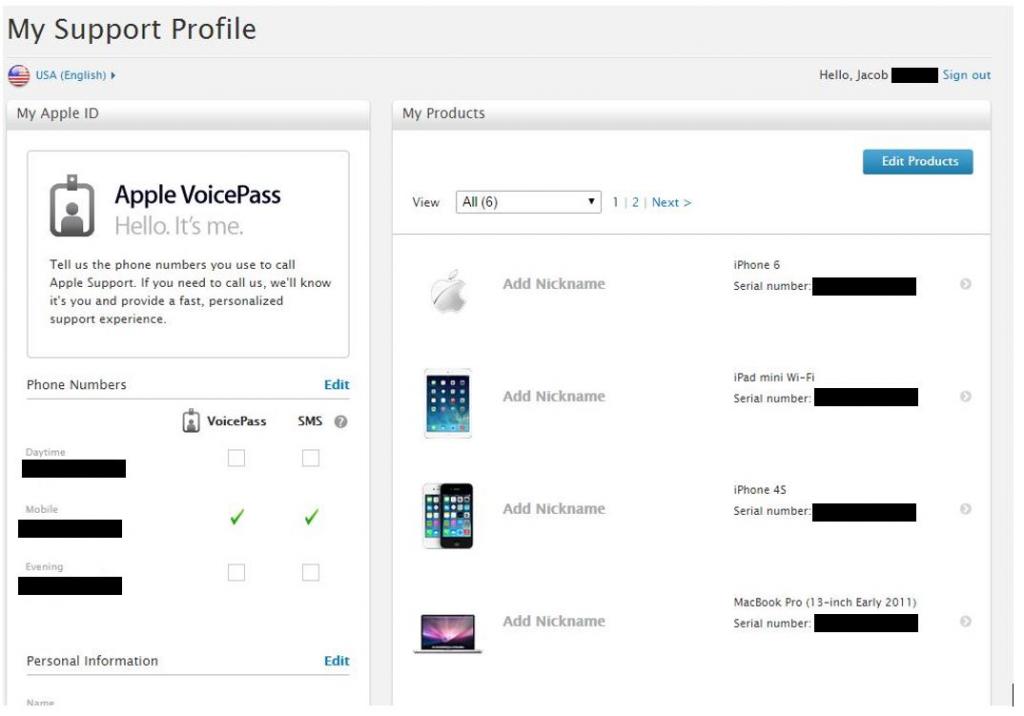The width and height of the screenshot is (1024, 716).
Task: Click the Hello, Jacob greeting text
Action: [x=854, y=75]
